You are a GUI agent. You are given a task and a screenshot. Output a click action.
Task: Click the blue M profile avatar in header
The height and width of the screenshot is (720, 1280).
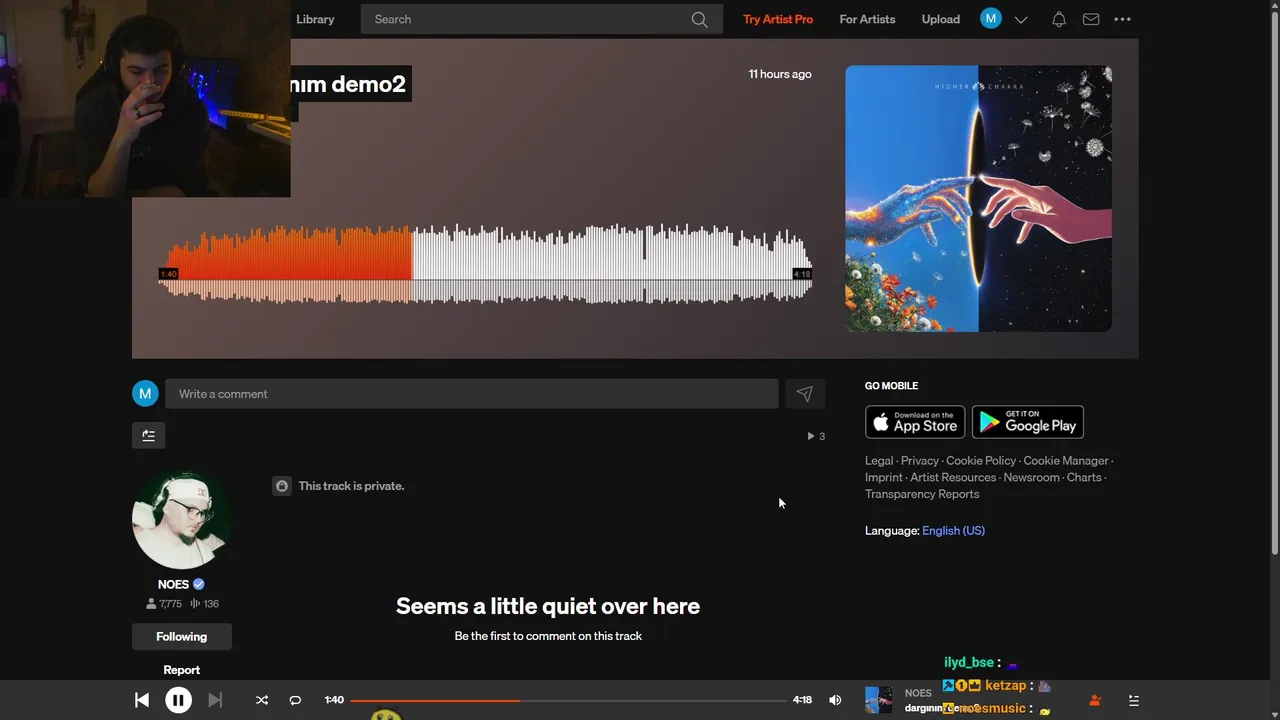(991, 19)
